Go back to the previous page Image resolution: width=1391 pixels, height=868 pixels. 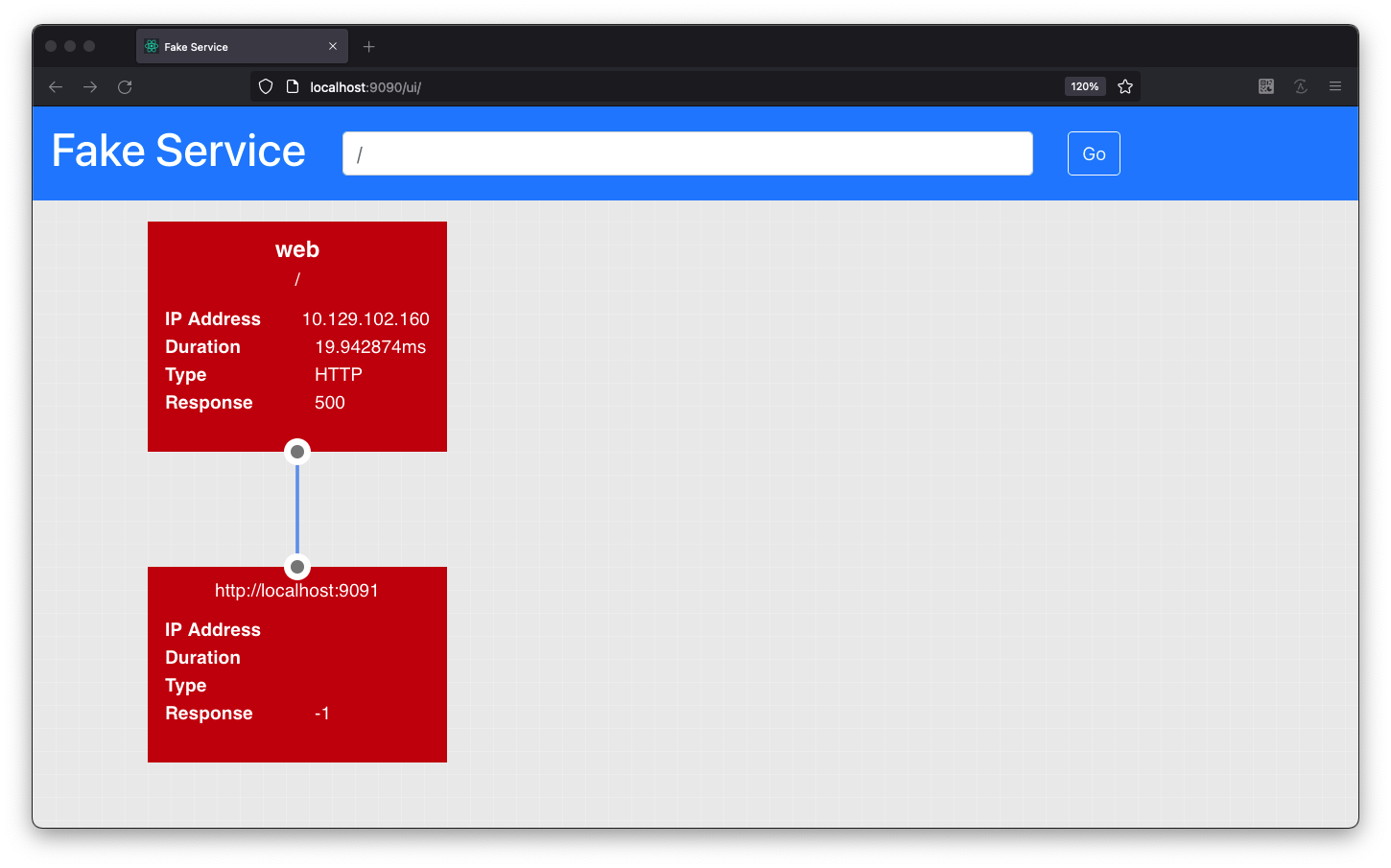(56, 87)
